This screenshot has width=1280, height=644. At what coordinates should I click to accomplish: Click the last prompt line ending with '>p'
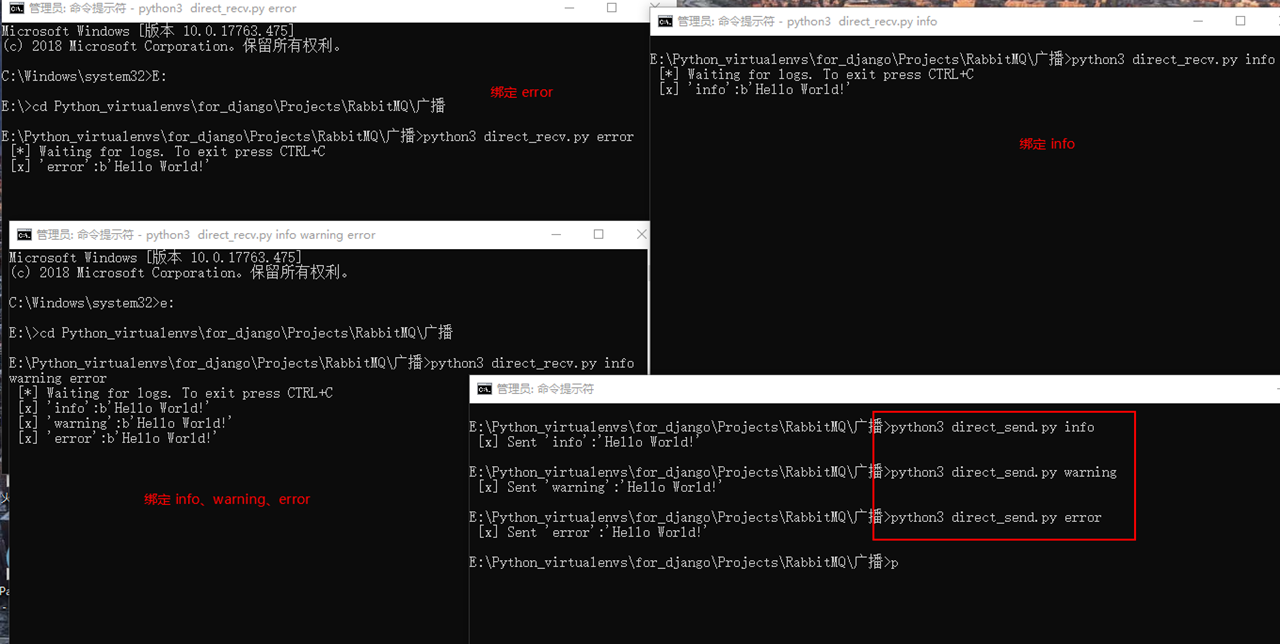(x=684, y=562)
